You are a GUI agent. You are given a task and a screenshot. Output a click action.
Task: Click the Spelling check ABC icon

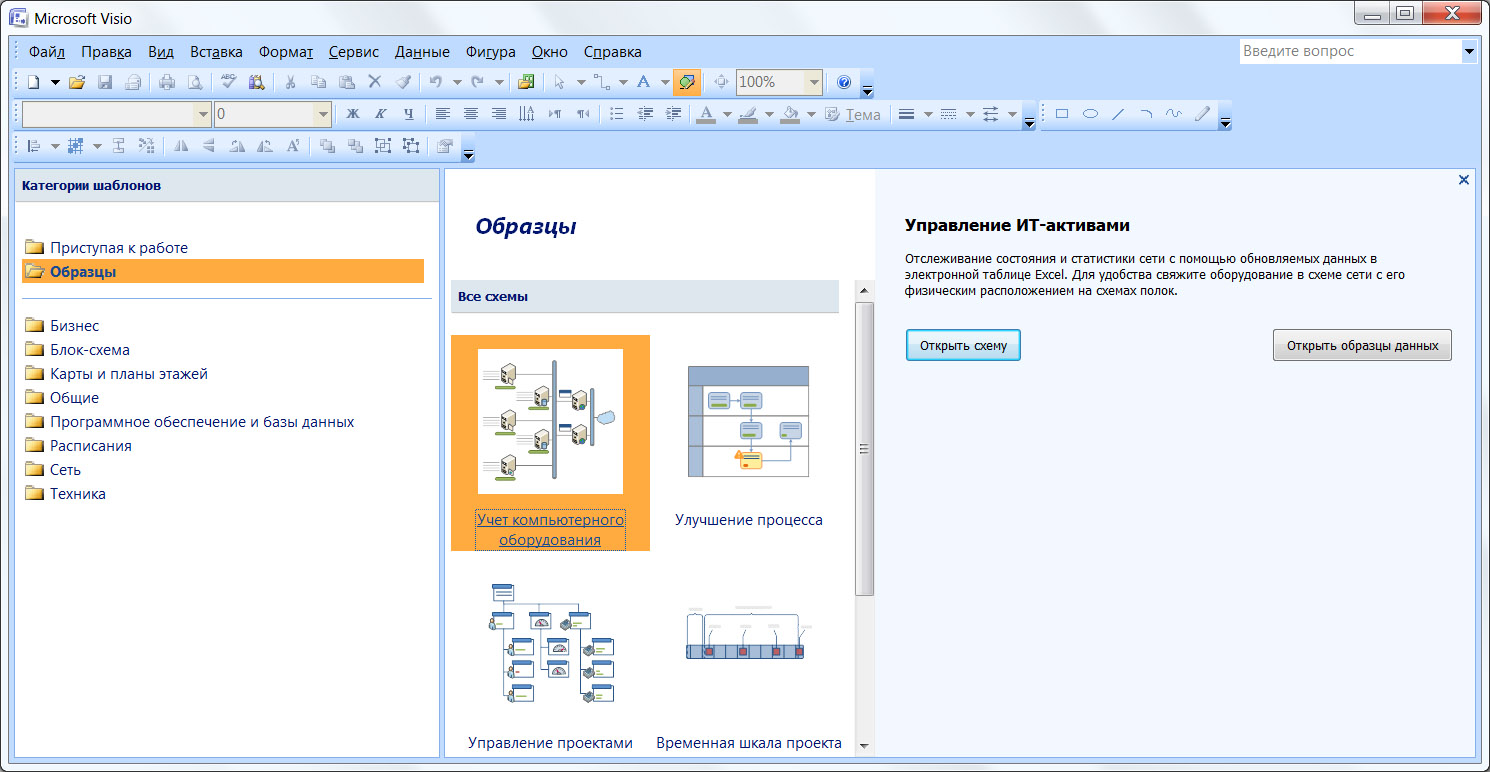229,82
